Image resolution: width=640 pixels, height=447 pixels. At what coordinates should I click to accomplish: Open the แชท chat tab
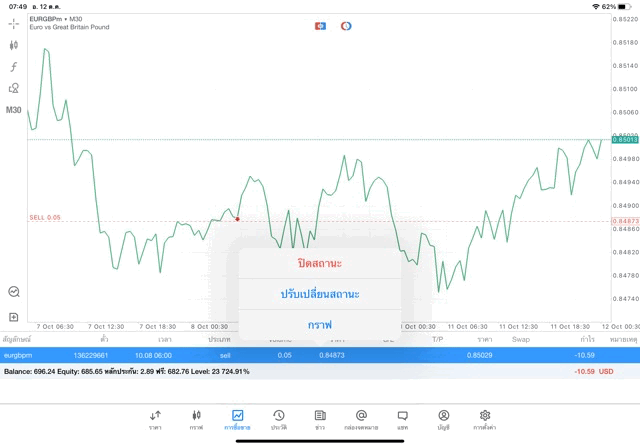pyautogui.click(x=402, y=419)
